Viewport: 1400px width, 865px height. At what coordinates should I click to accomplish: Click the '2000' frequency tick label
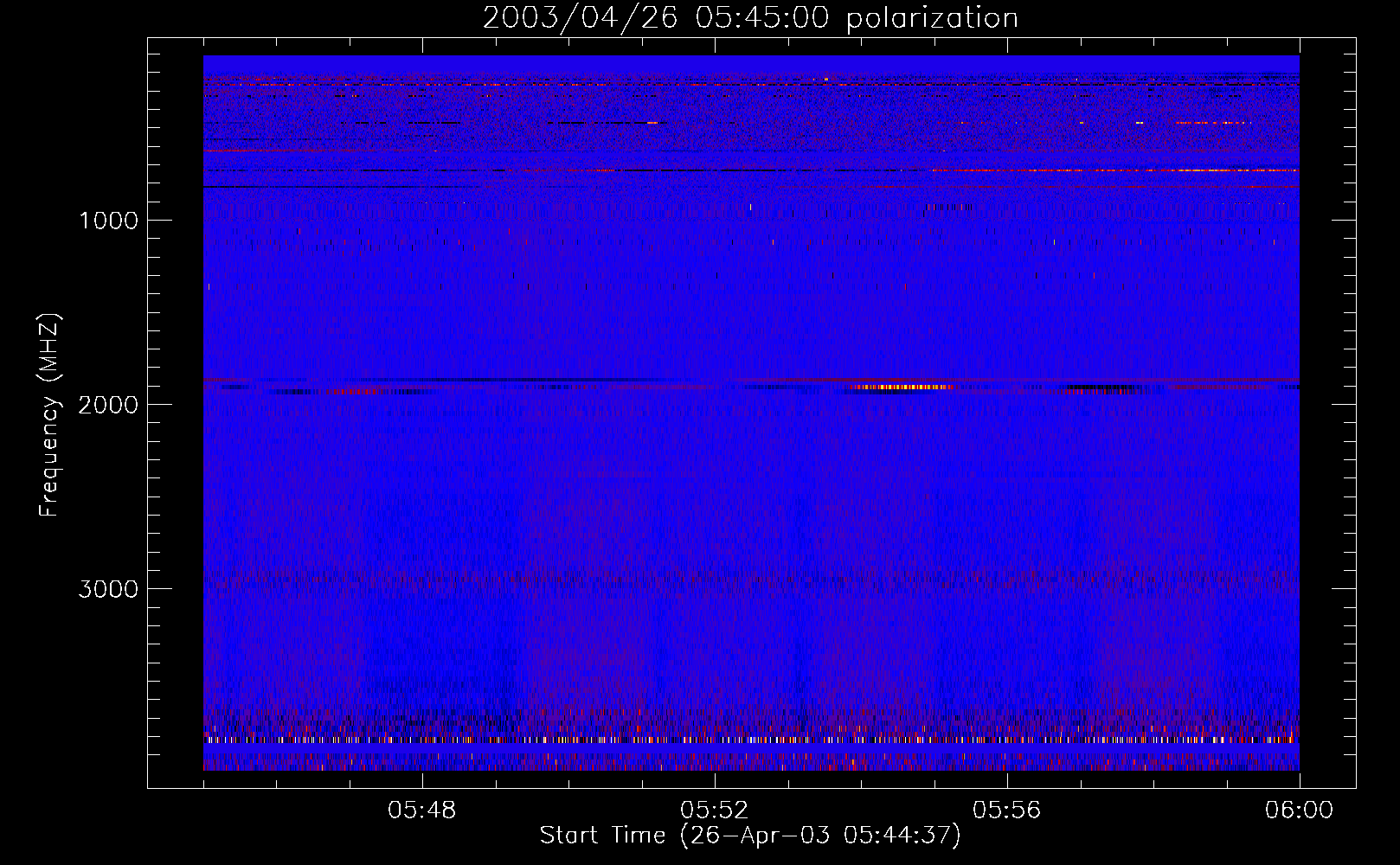pos(108,405)
